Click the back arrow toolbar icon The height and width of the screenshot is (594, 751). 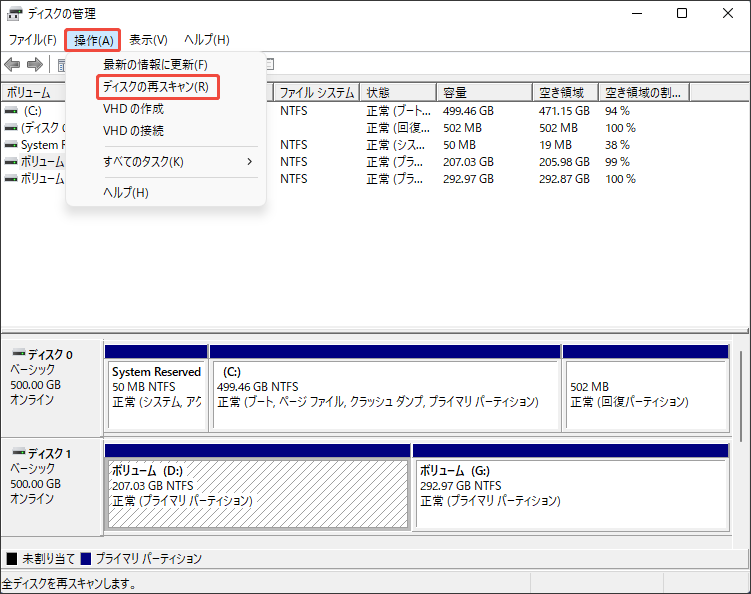click(12, 64)
